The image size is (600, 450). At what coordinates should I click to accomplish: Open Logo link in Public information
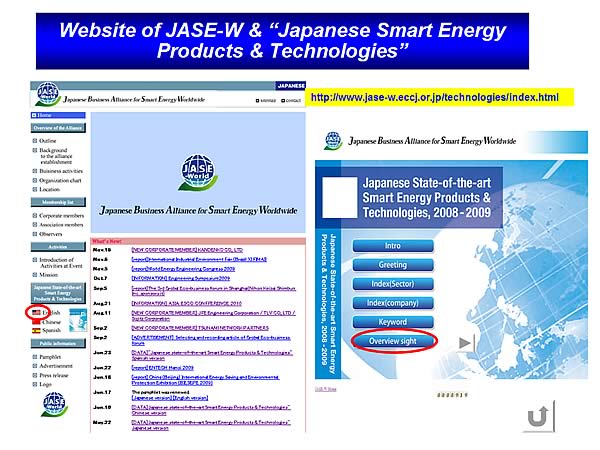45,384
